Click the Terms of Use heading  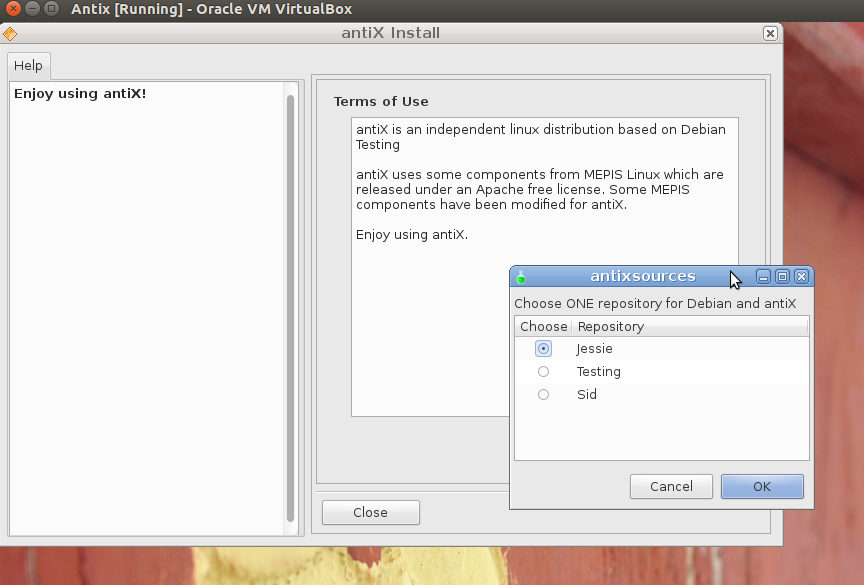coord(381,101)
